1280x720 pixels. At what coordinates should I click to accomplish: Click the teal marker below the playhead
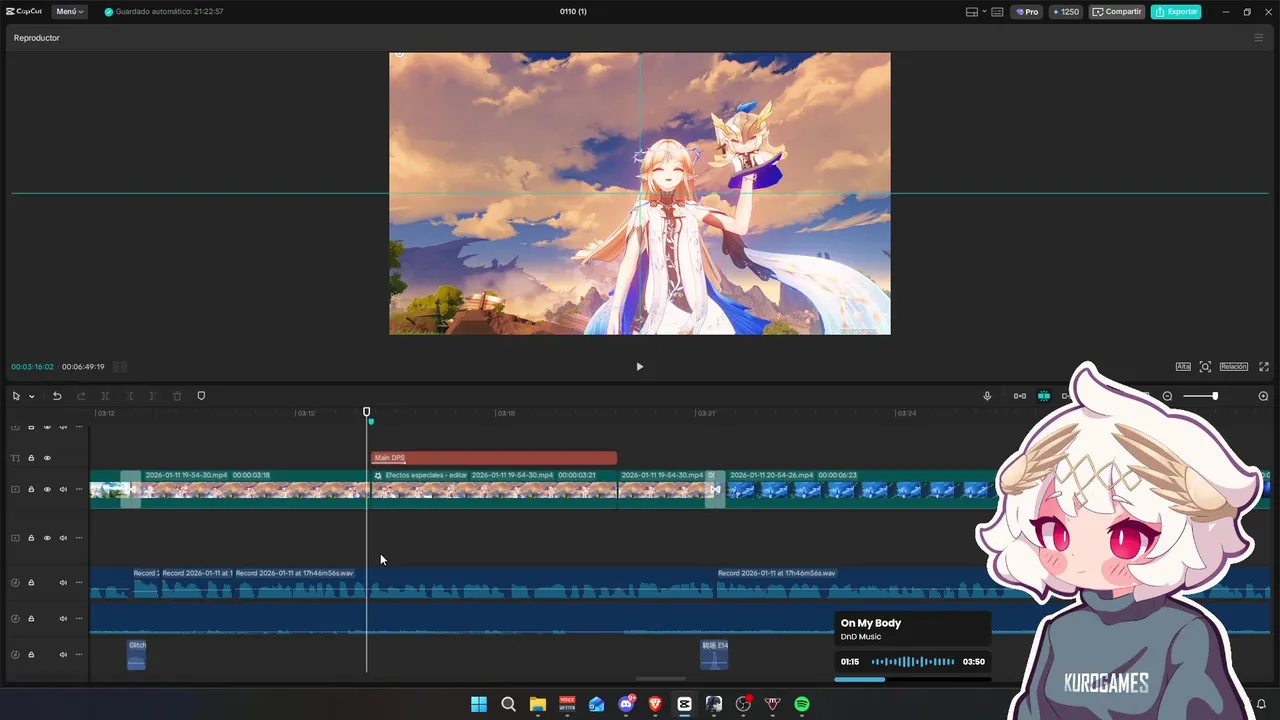371,422
